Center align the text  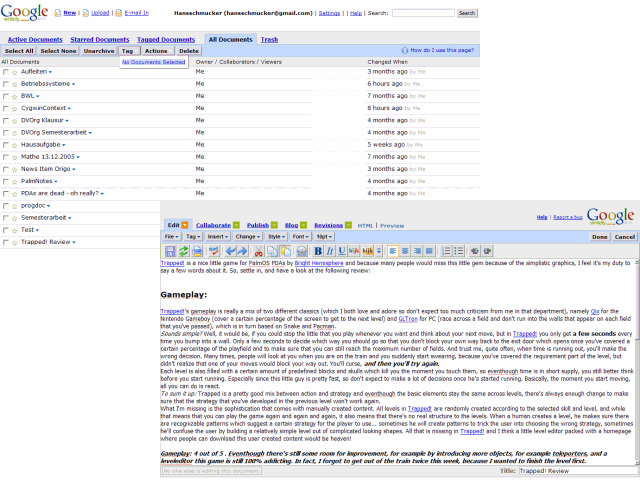(x=405, y=251)
